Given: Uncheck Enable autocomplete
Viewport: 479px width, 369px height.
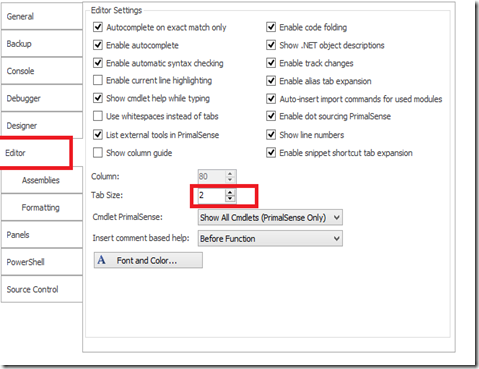Looking at the screenshot, I should 98,45.
